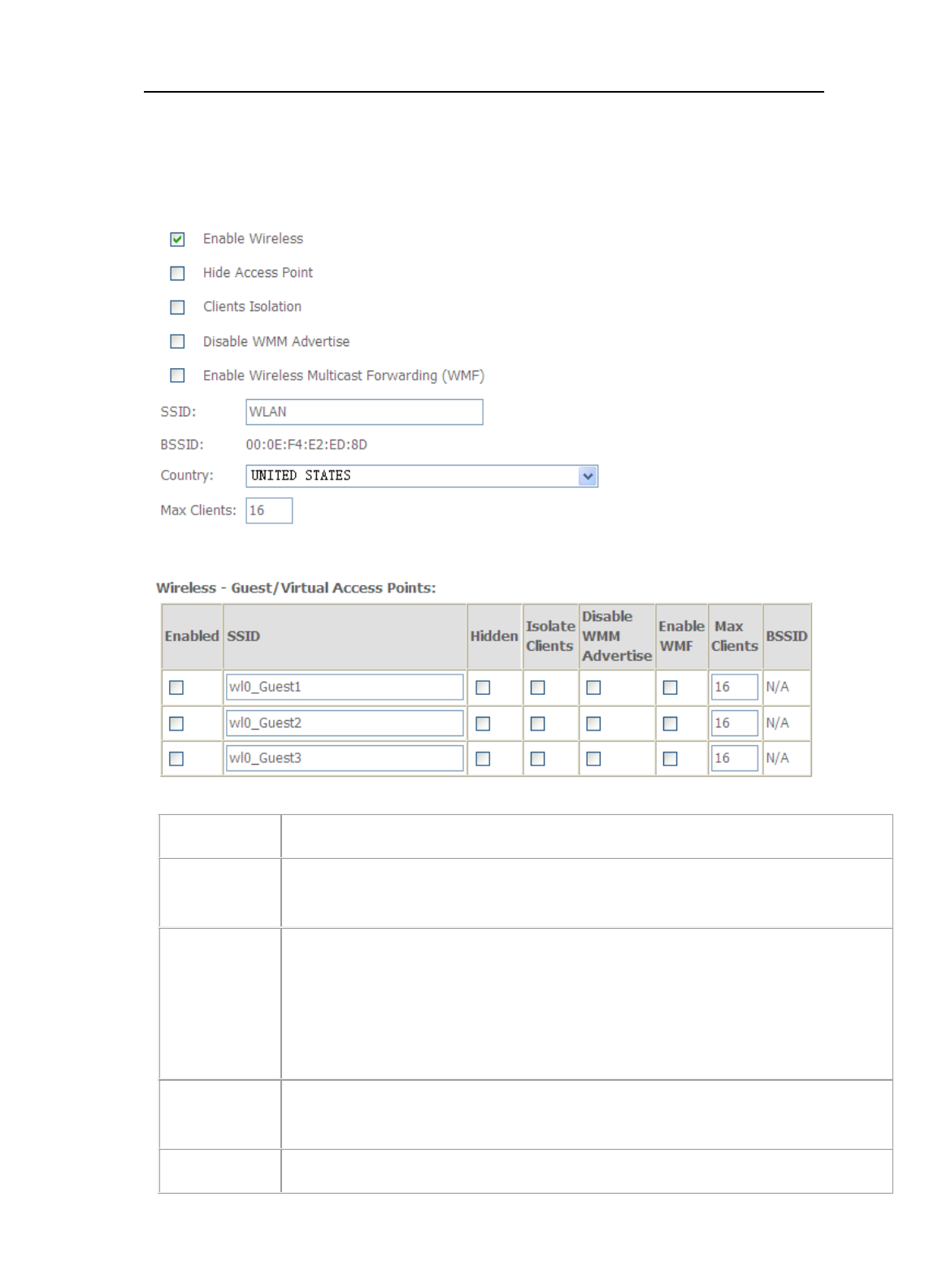Click the Country dropdown arrow button
Viewport: 951px width, 1288px height.
(x=588, y=476)
